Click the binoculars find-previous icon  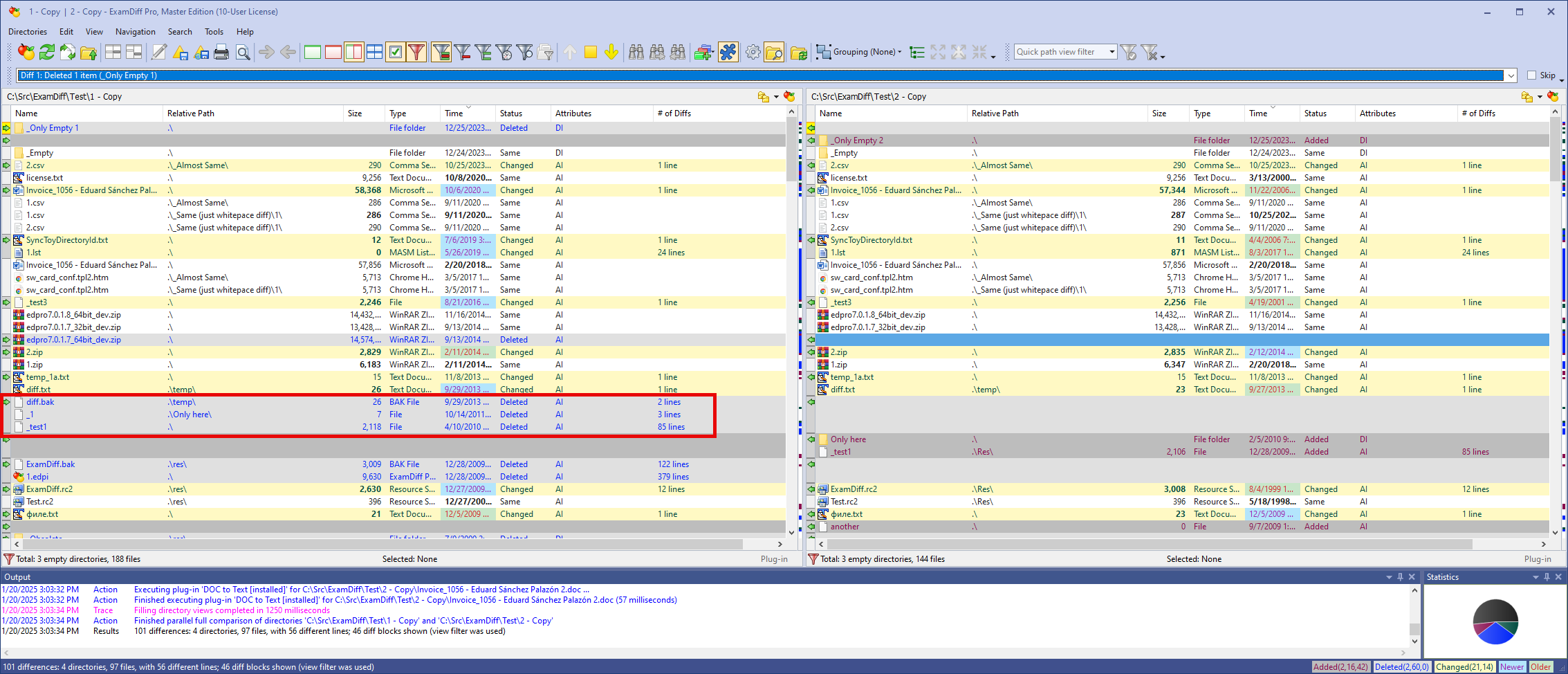coord(678,52)
